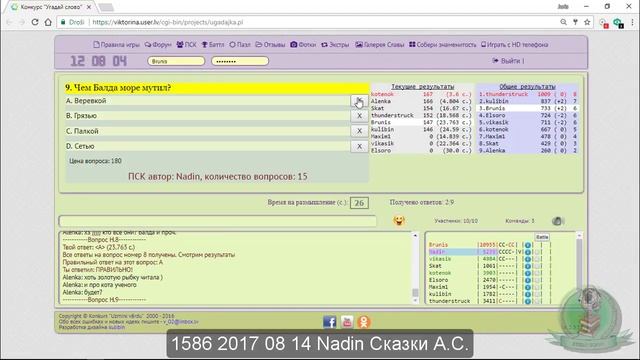Click X button for answer D Сетью
The height and width of the screenshot is (360, 640).
[359, 146]
